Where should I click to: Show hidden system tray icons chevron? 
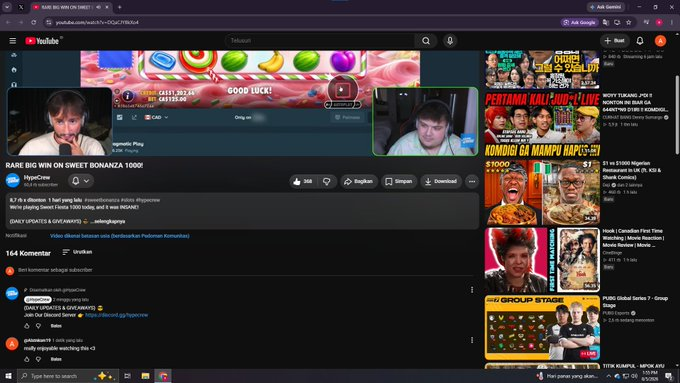pyautogui.click(x=608, y=376)
